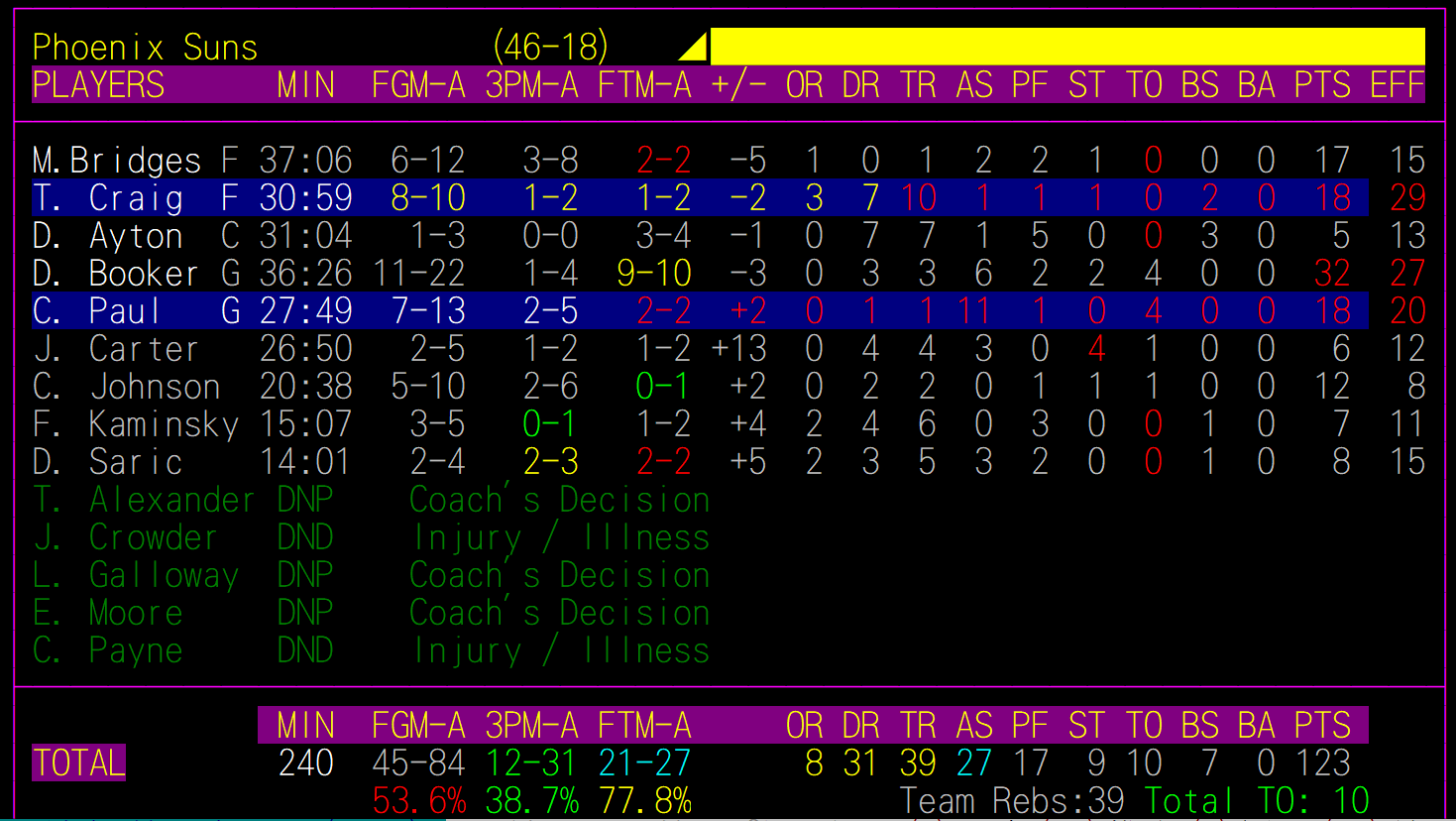The width and height of the screenshot is (1456, 821).
Task: Click the 77.8% free throw percentage
Action: pyautogui.click(x=645, y=801)
